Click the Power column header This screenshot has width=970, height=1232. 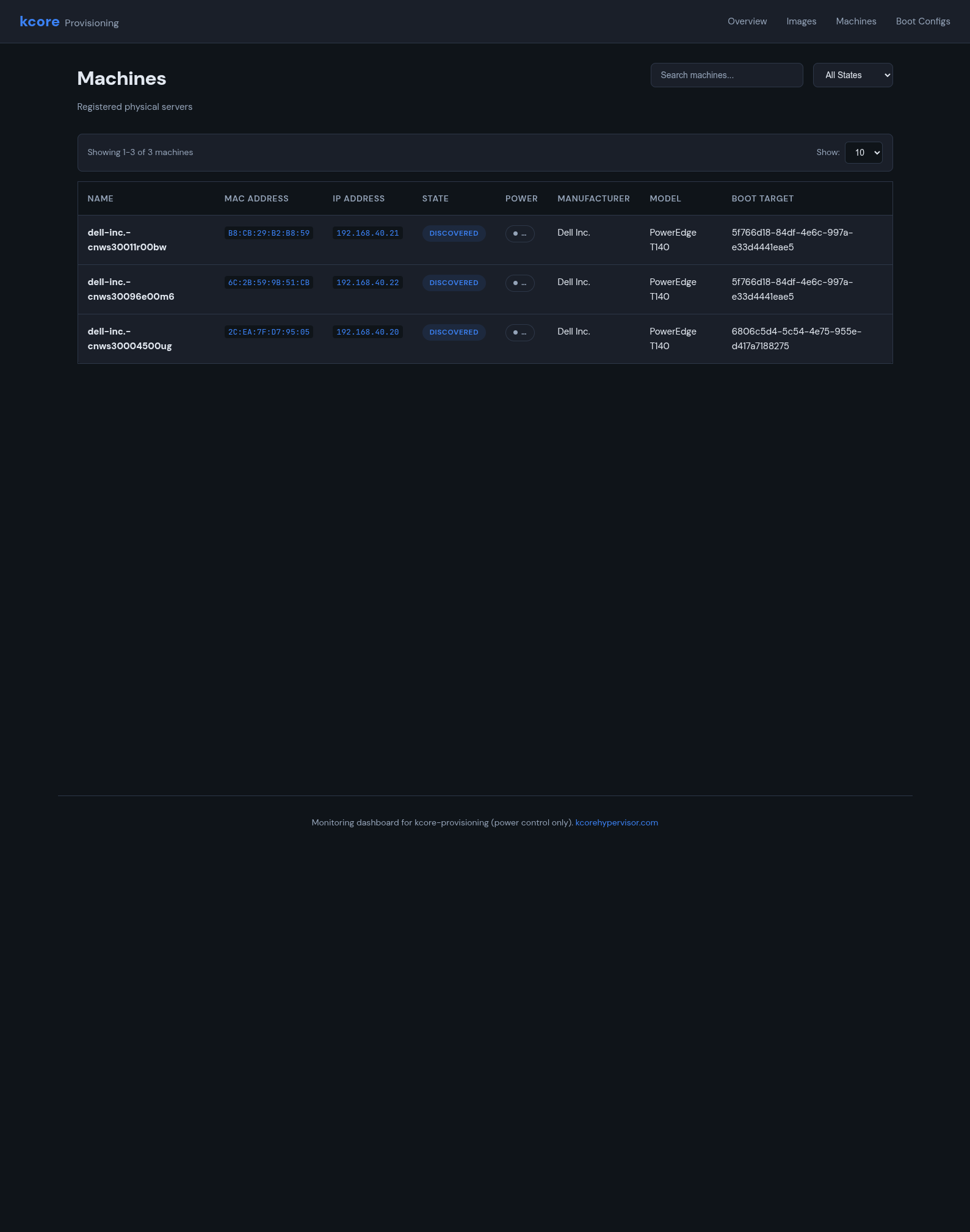[x=521, y=198]
